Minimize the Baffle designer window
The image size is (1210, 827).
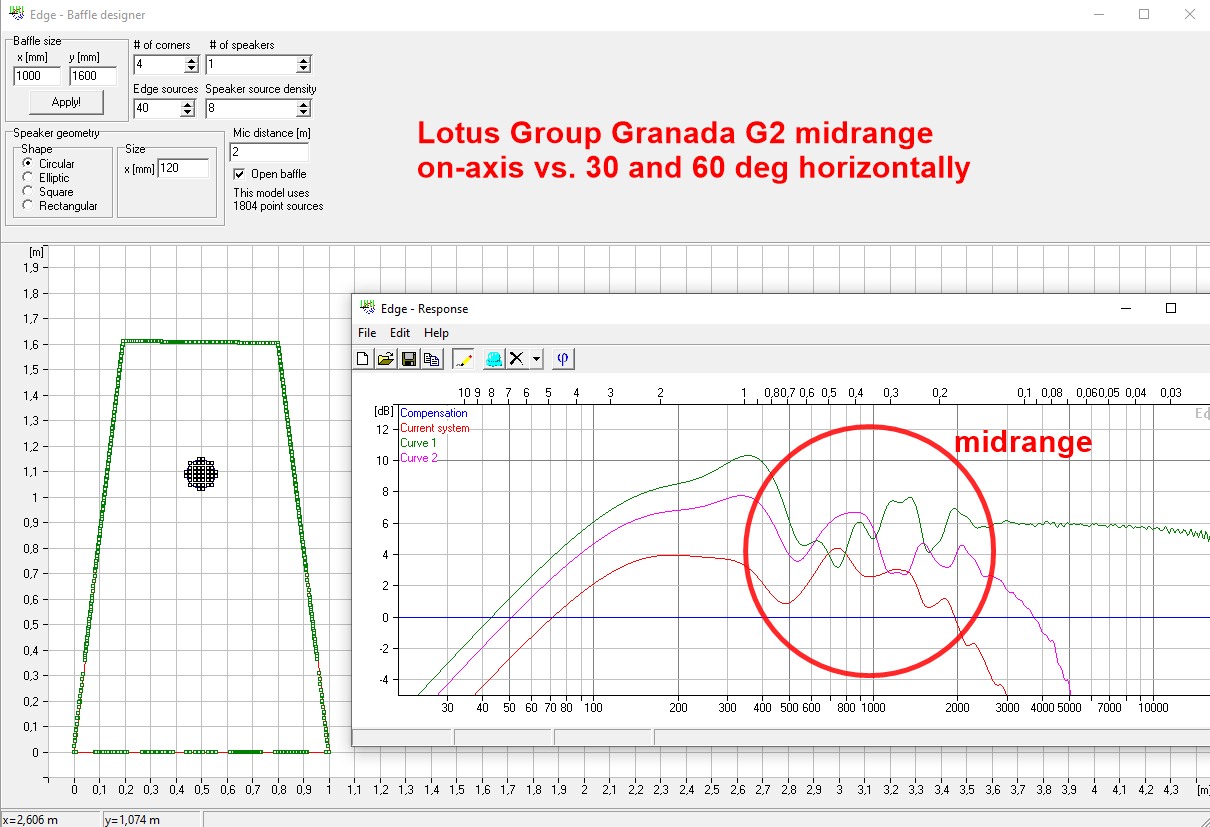coord(1099,14)
